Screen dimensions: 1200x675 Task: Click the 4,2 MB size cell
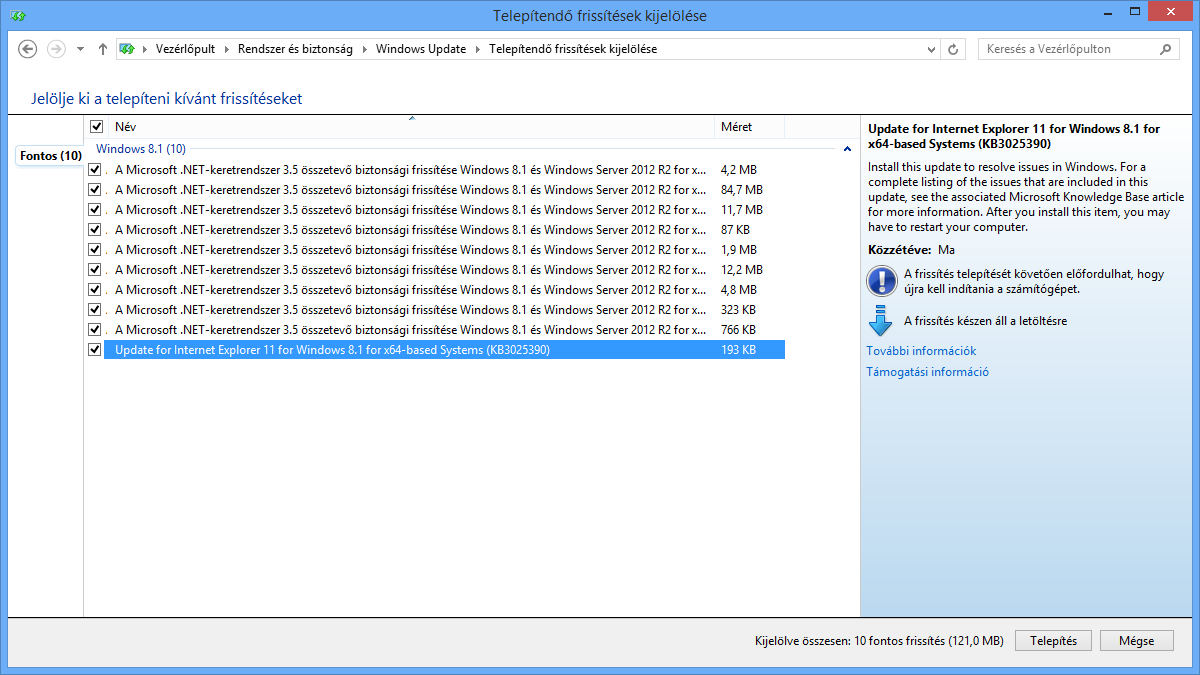[x=739, y=170]
